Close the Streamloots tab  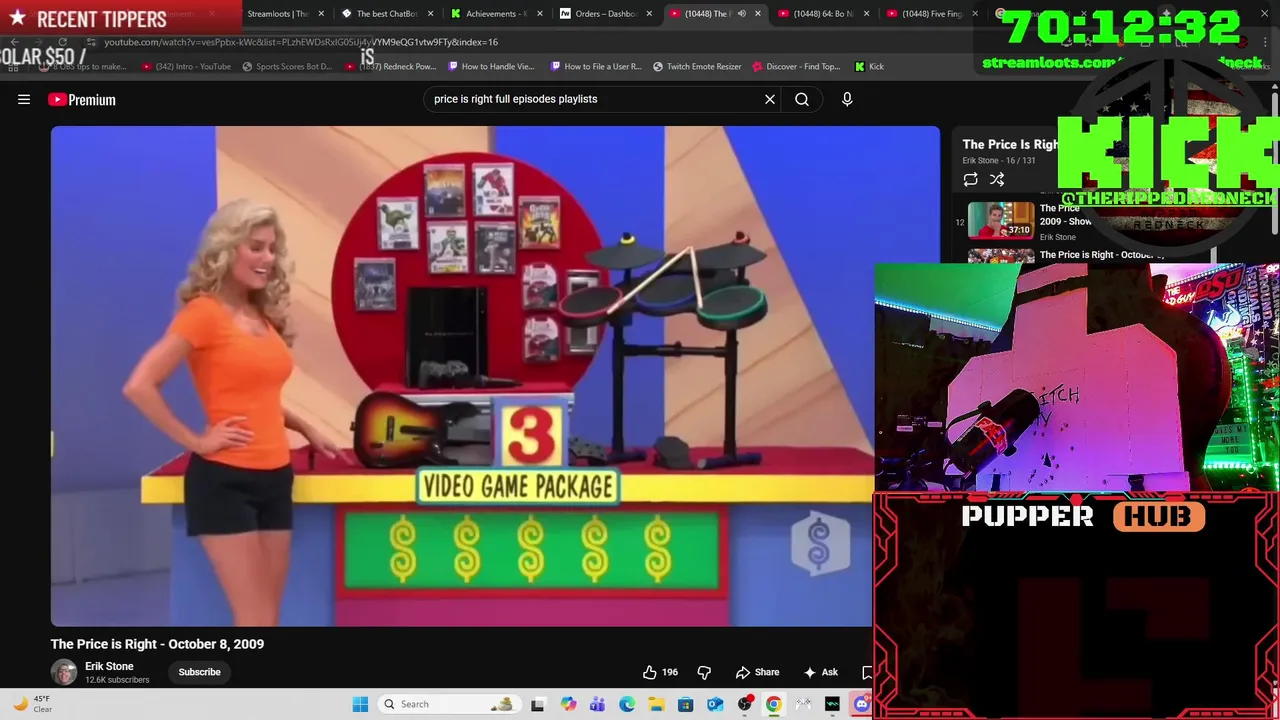coord(322,14)
